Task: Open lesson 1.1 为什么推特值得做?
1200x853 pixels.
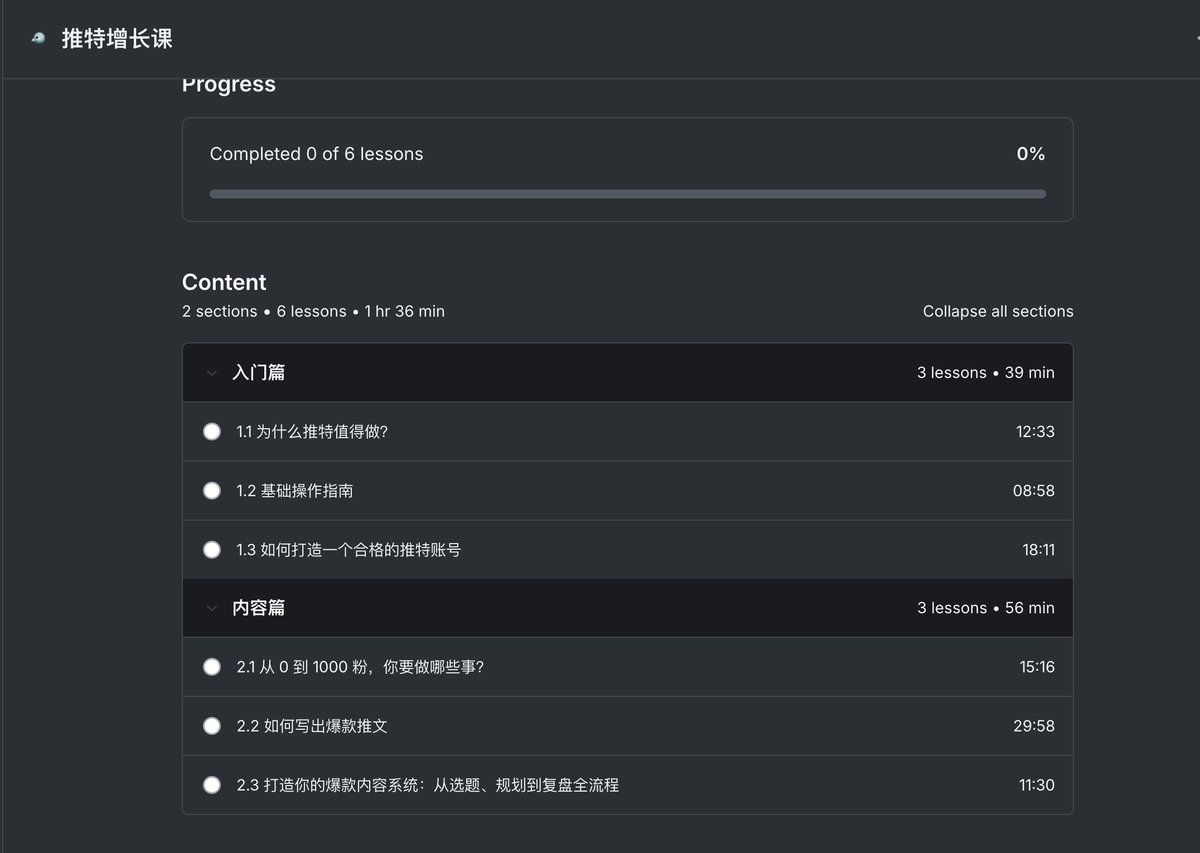Action: 311,432
